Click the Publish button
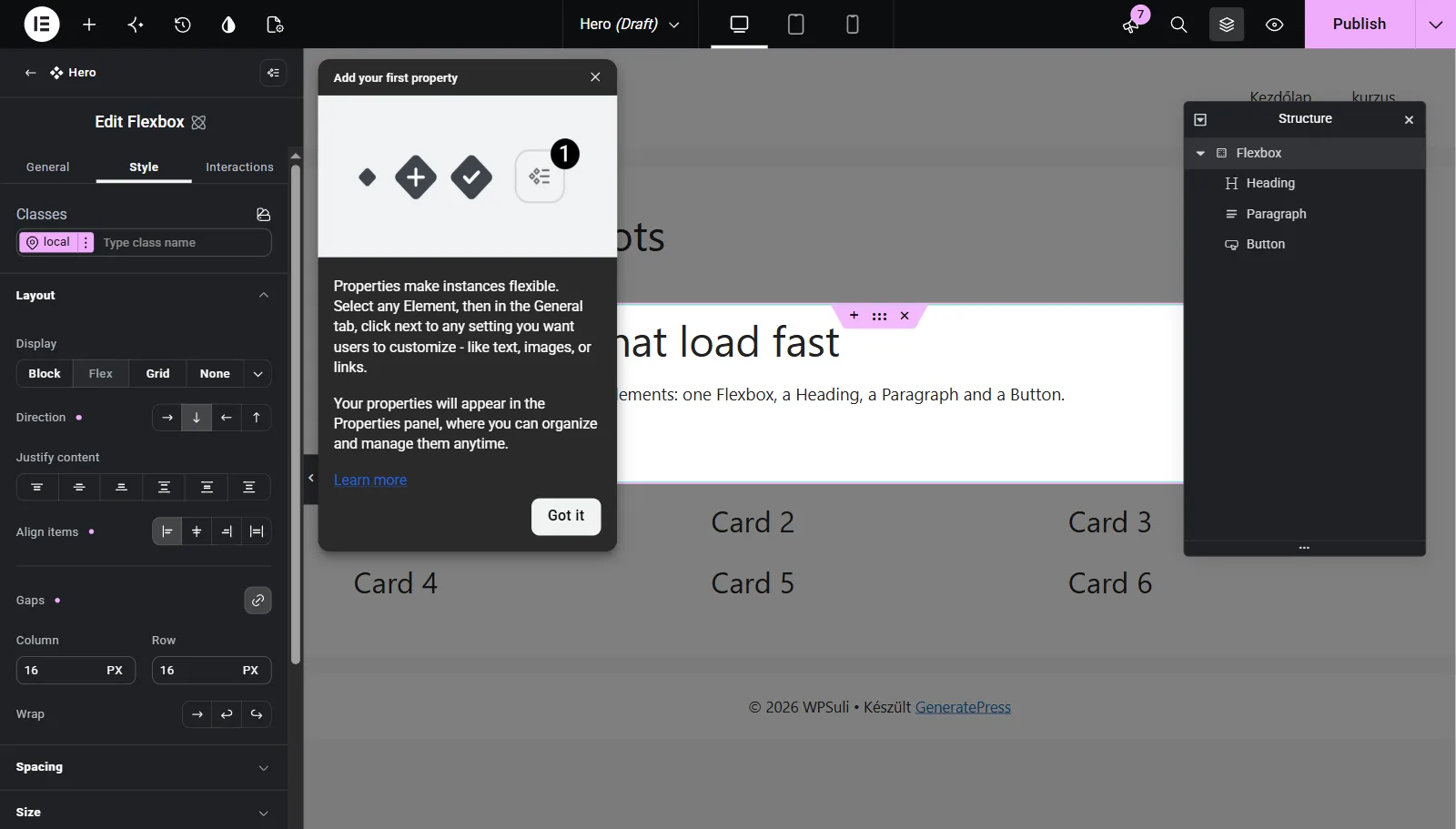Viewport: 1456px width, 829px height. point(1360,25)
